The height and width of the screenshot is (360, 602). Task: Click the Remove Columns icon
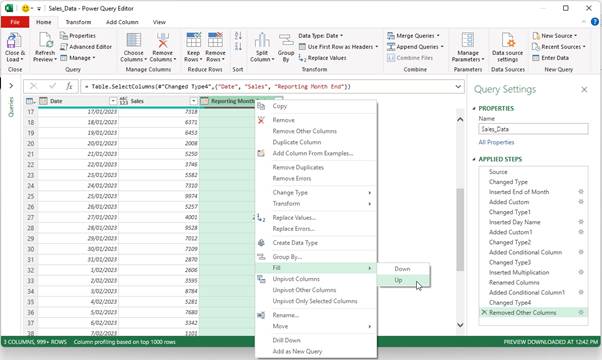coord(163,40)
